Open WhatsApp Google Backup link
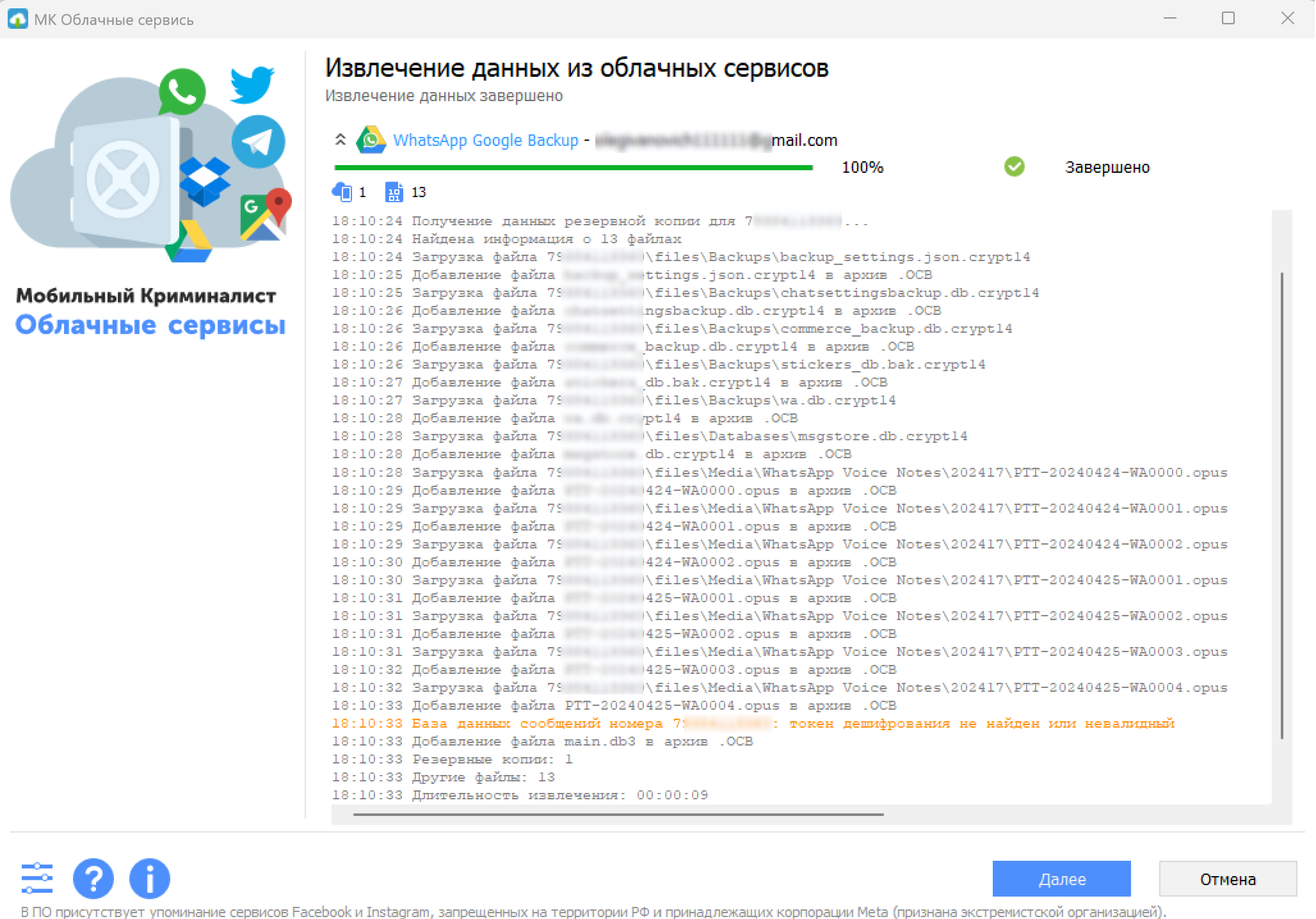Image resolution: width=1316 pixels, height=919 pixels. (x=485, y=140)
